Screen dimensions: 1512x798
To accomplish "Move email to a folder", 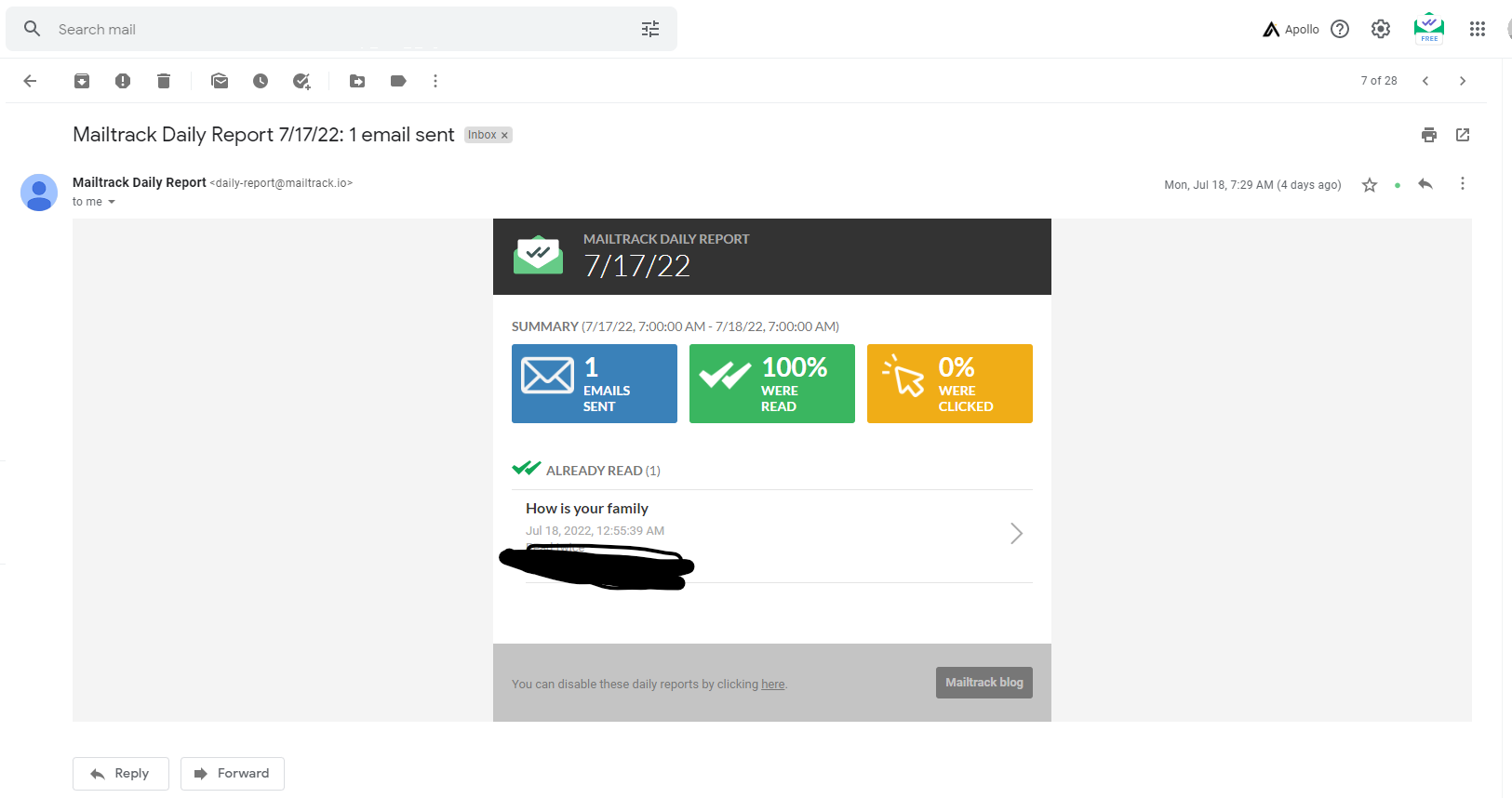I will tap(357, 81).
